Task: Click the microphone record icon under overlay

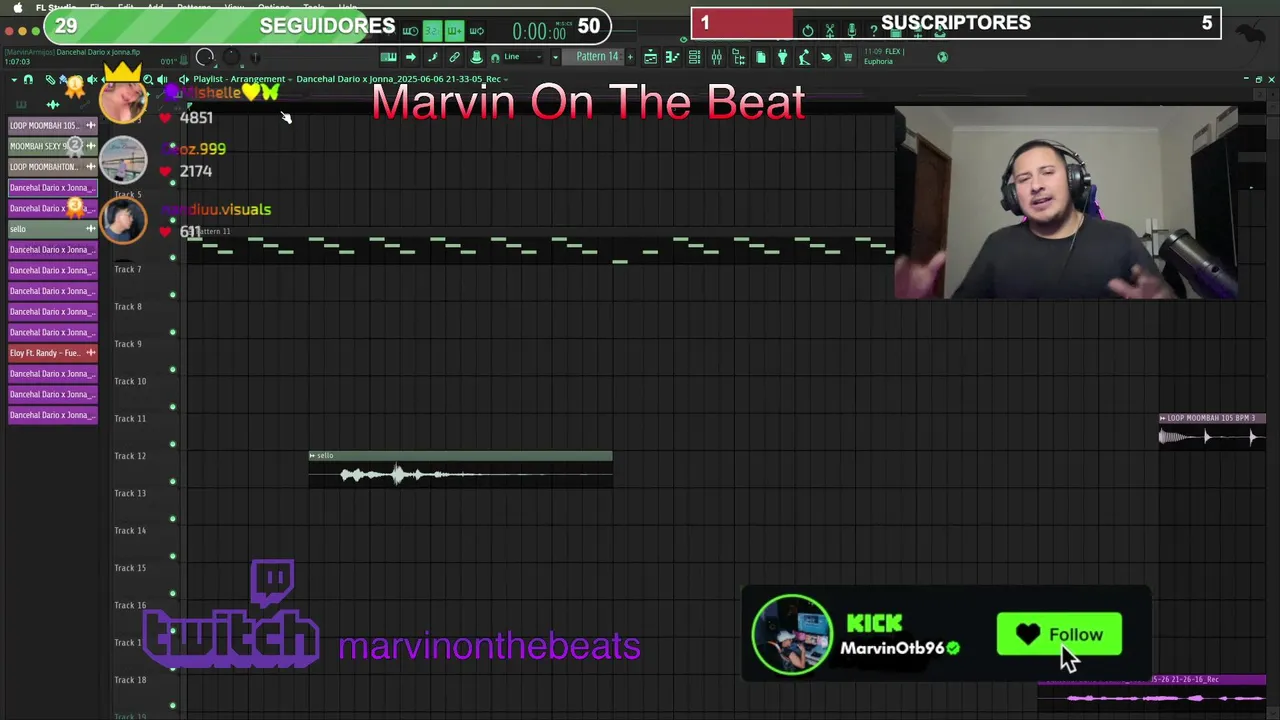Action: pyautogui.click(x=851, y=30)
